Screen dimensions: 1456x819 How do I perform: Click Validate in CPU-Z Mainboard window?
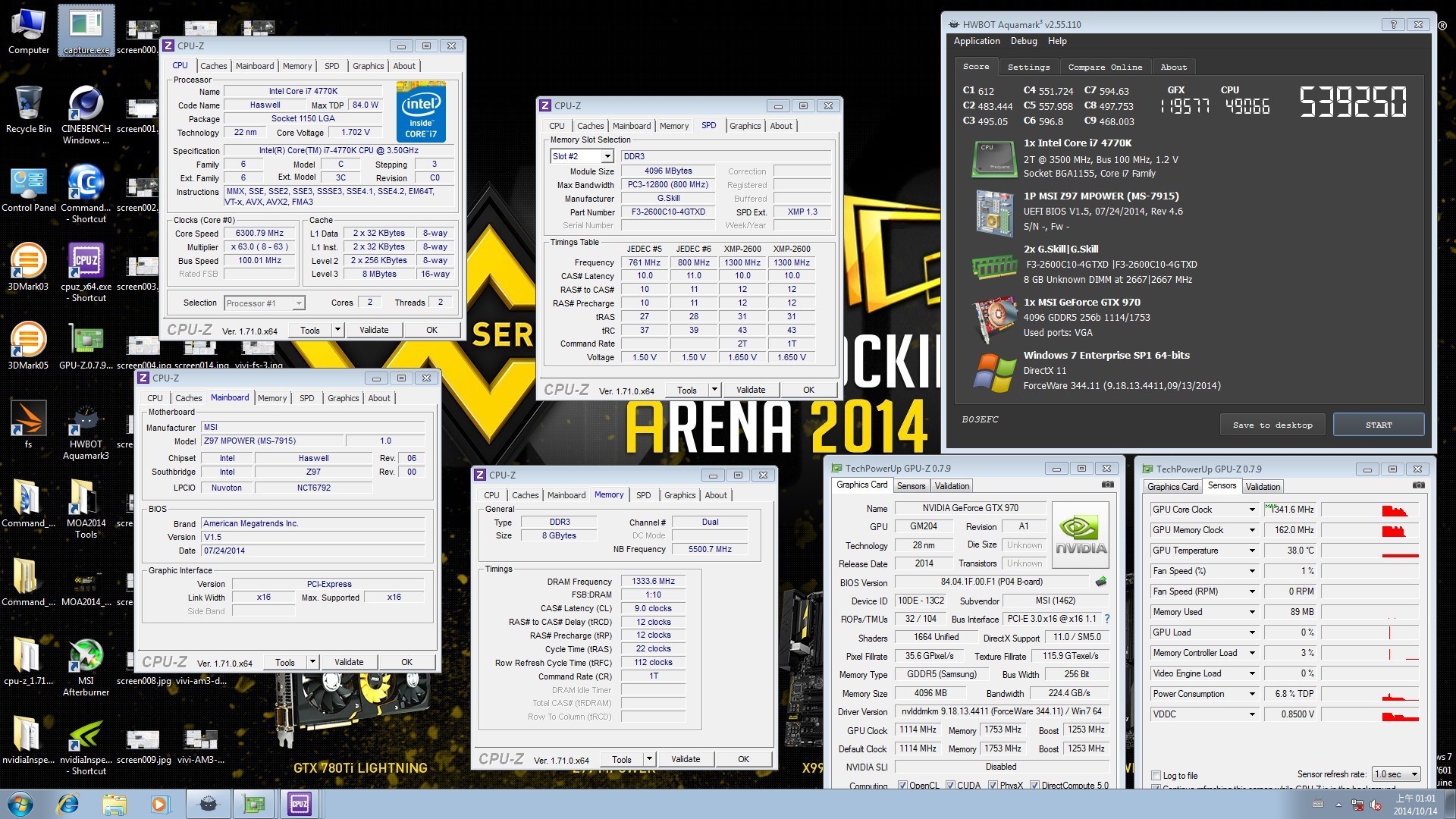tap(349, 662)
